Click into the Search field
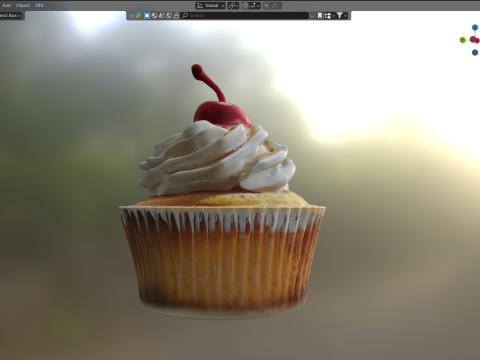 [x=244, y=16]
